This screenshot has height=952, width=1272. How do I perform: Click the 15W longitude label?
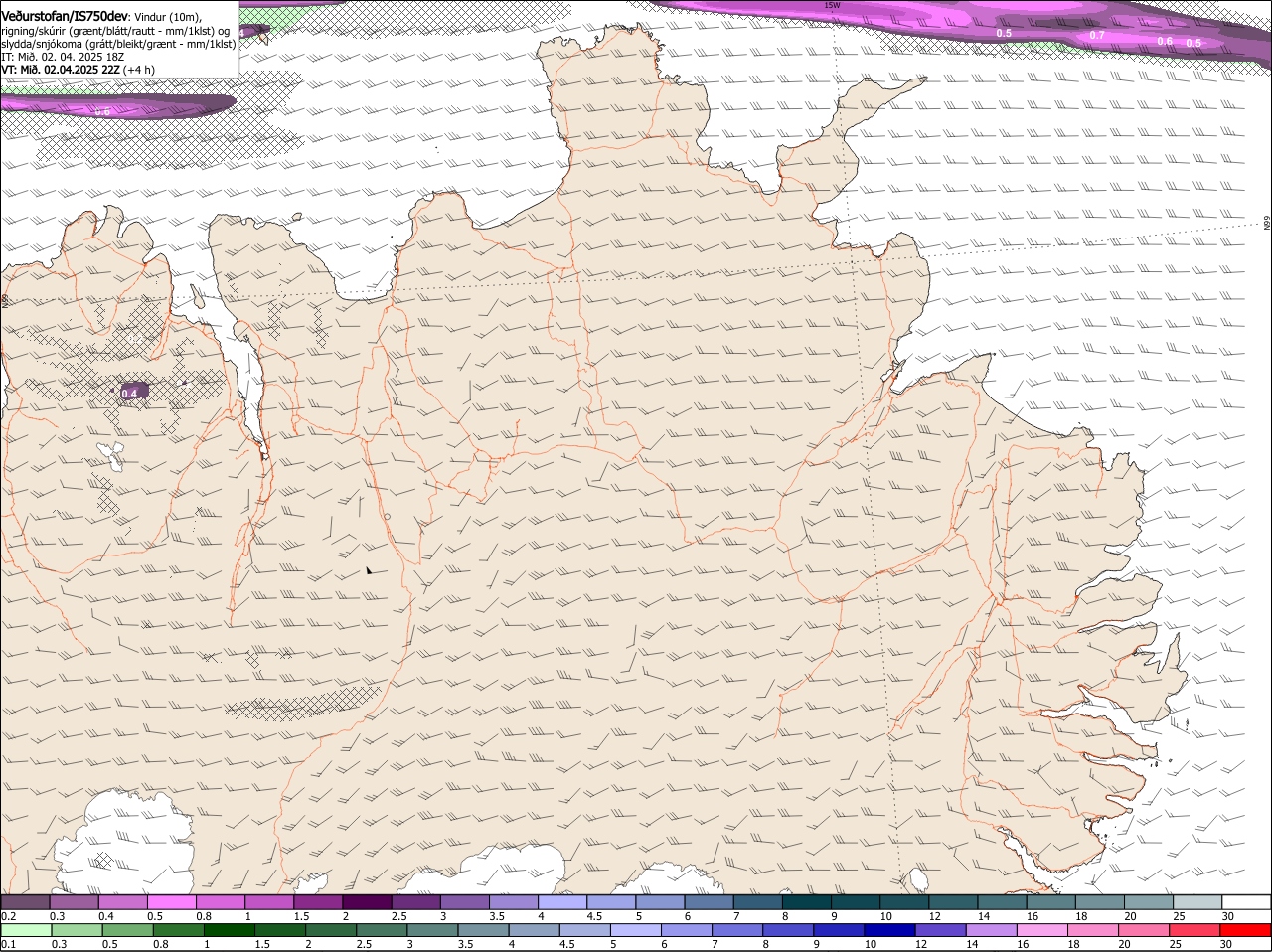click(832, 5)
